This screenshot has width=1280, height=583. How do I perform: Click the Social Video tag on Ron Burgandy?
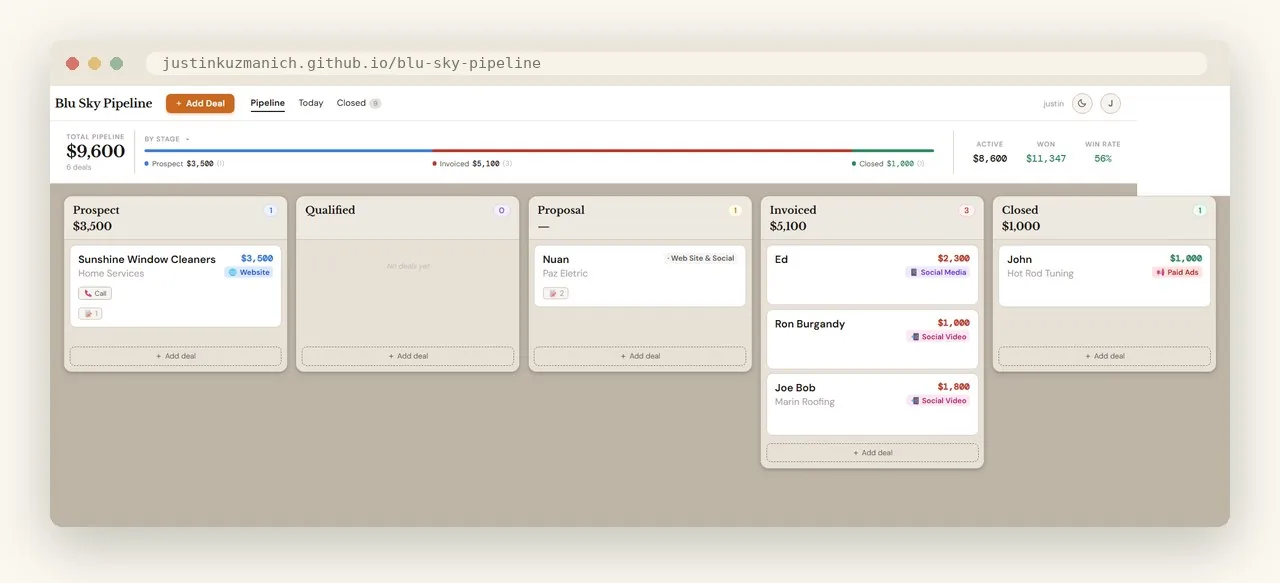tap(938, 337)
